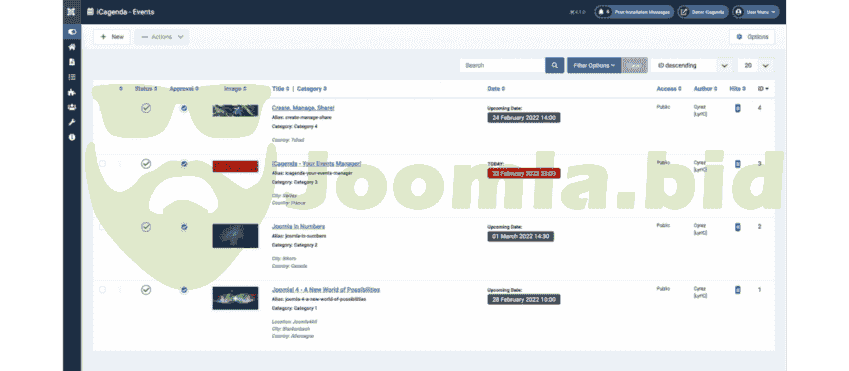
Task: Click the search input field
Action: click(503, 66)
